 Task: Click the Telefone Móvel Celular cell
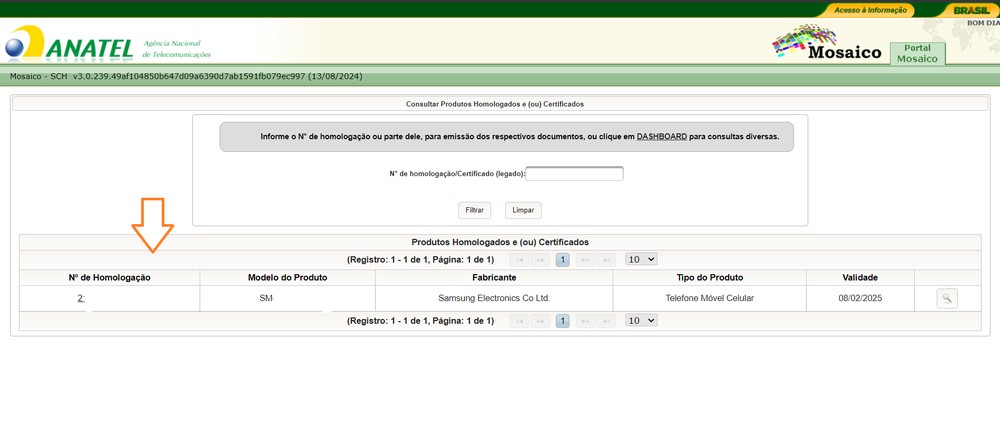click(710, 298)
